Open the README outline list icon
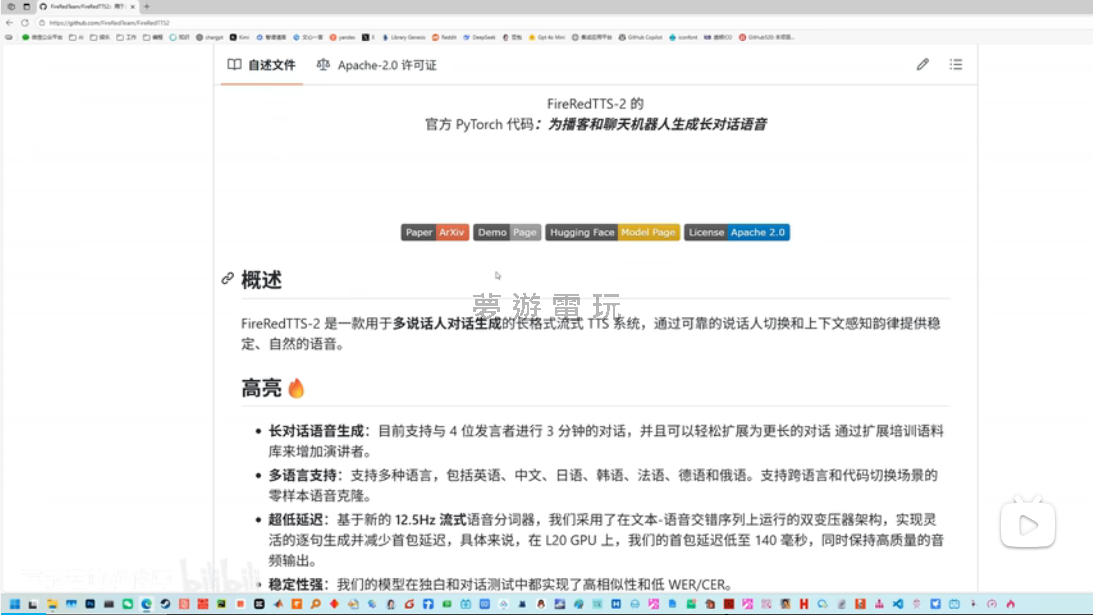 pyautogui.click(x=955, y=65)
